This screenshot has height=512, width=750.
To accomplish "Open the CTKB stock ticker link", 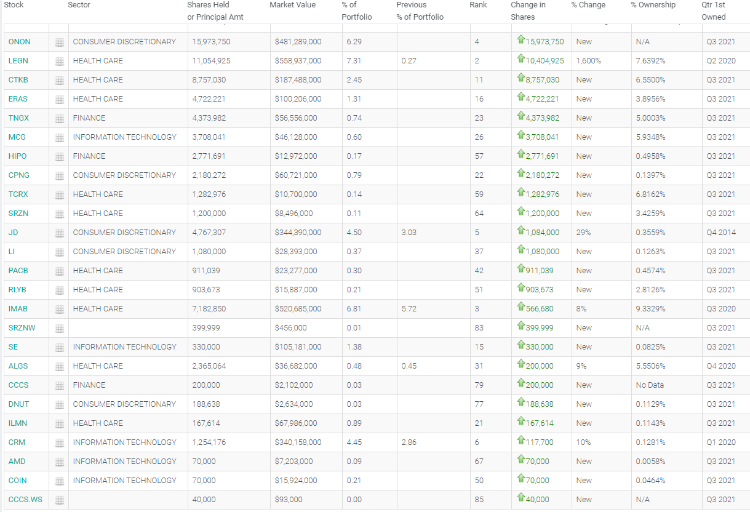I will coord(18,80).
